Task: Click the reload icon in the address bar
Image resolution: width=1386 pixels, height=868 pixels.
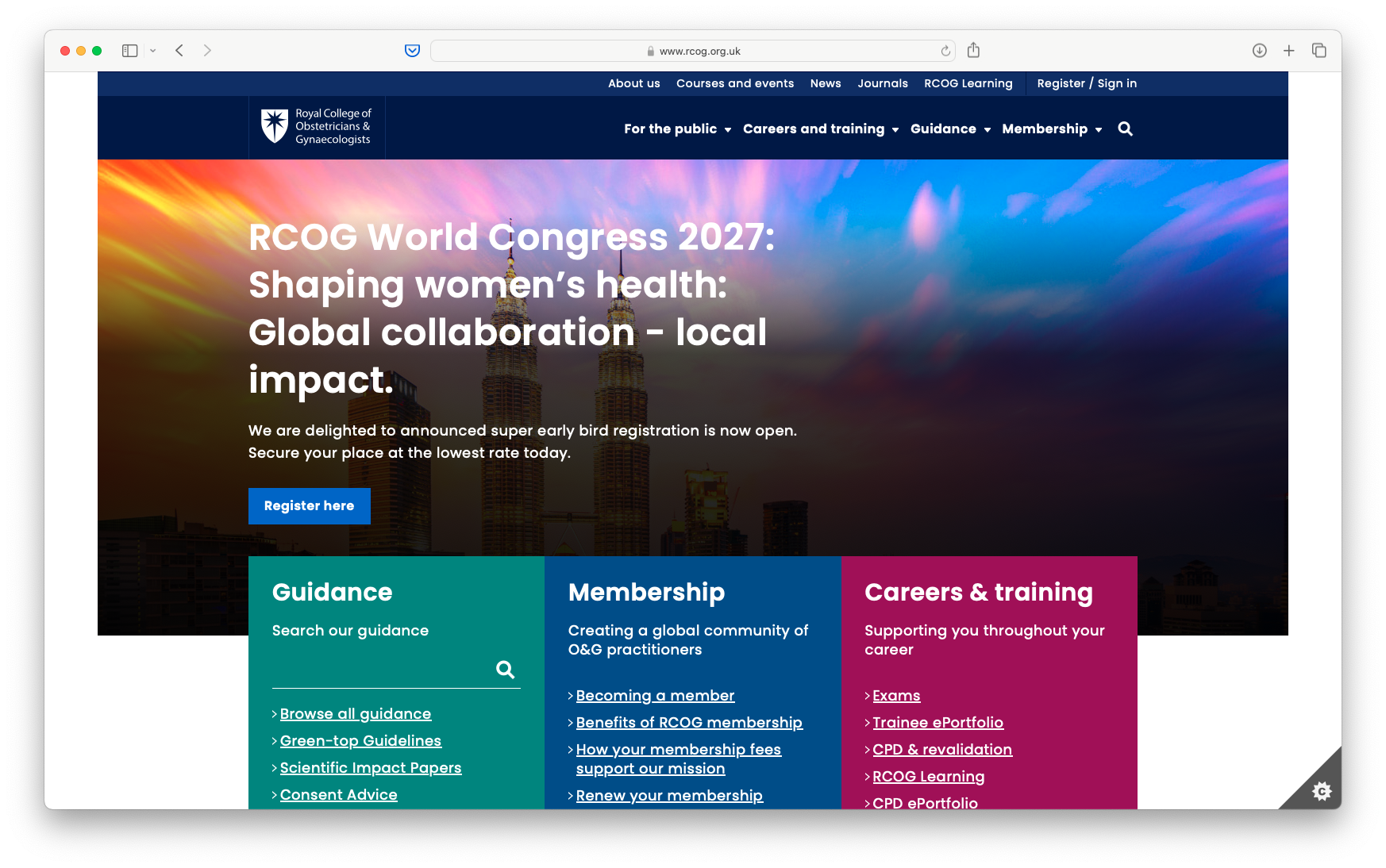Action: [x=945, y=51]
